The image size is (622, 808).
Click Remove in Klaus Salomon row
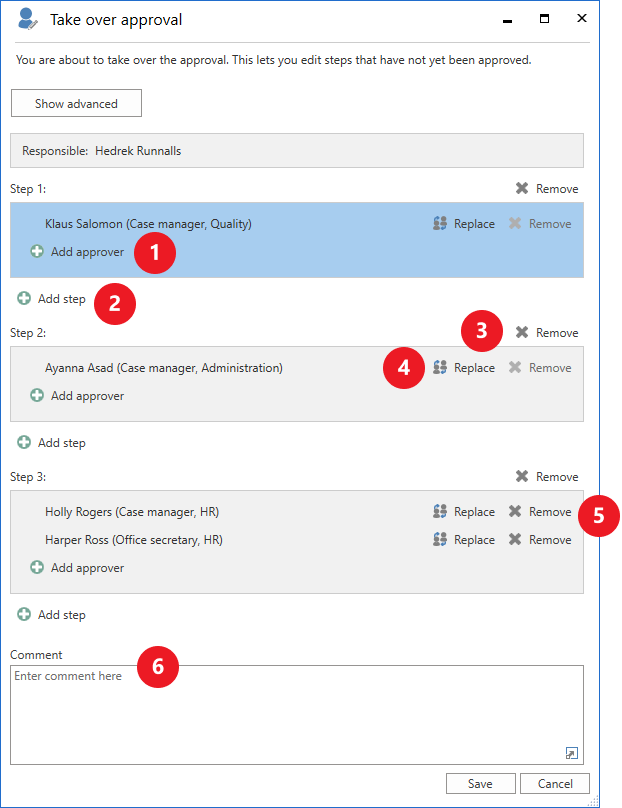(540, 224)
